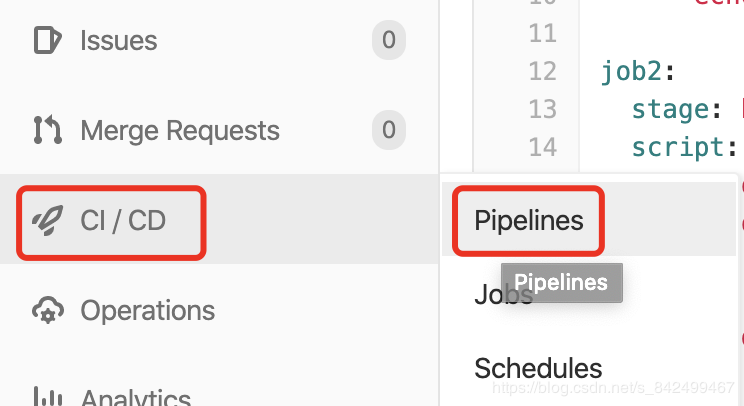Choose Pipelines from the flyout menu

(x=529, y=221)
